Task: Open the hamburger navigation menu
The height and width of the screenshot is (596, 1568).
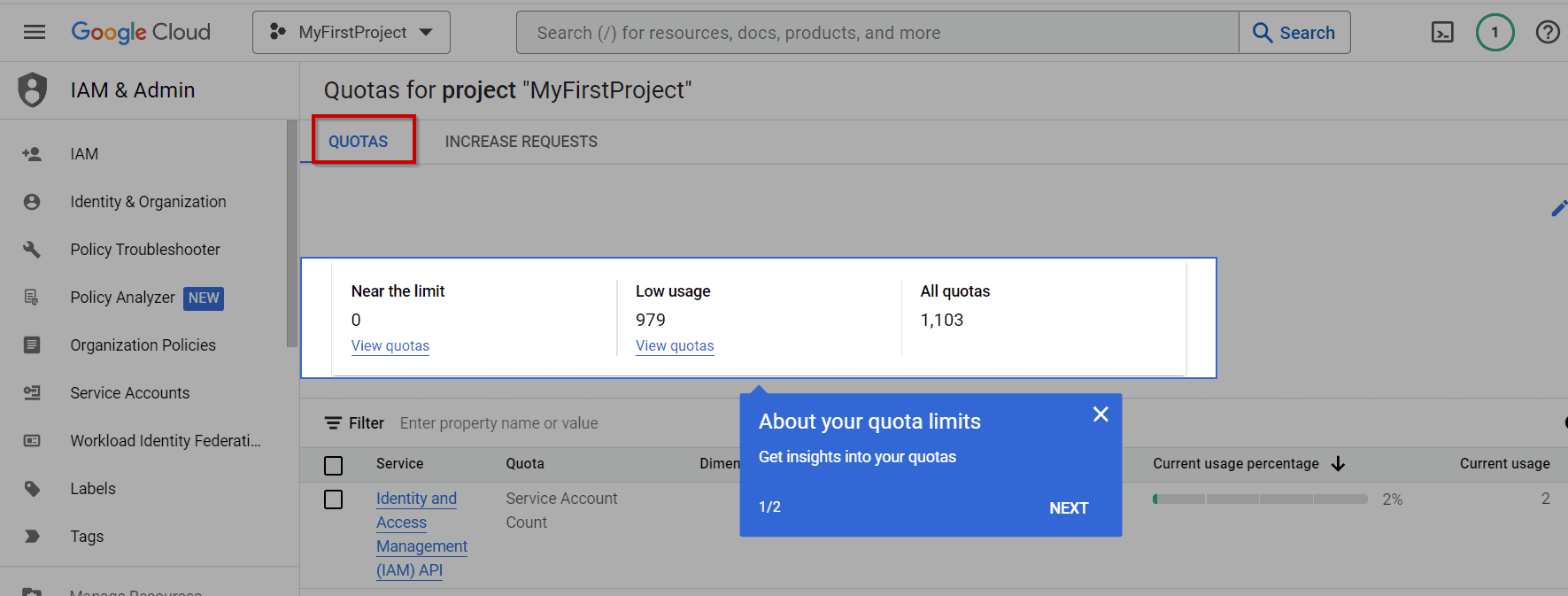Action: (x=35, y=33)
